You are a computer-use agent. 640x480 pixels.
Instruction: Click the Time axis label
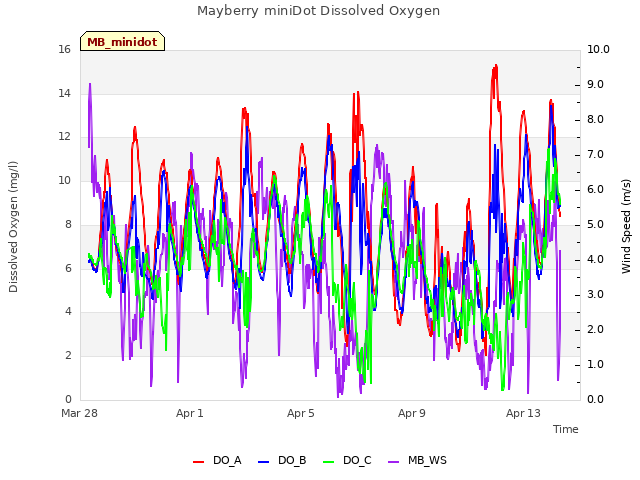(566, 429)
